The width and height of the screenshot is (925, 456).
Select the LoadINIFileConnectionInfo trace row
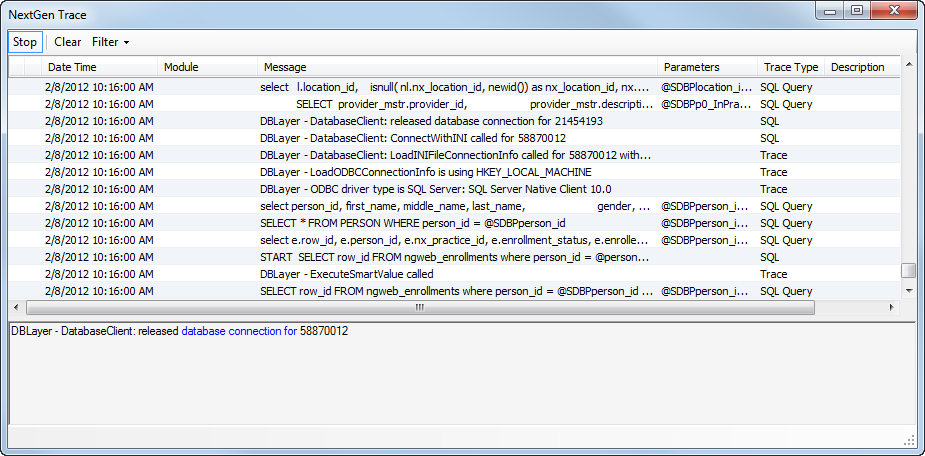tap(455, 155)
